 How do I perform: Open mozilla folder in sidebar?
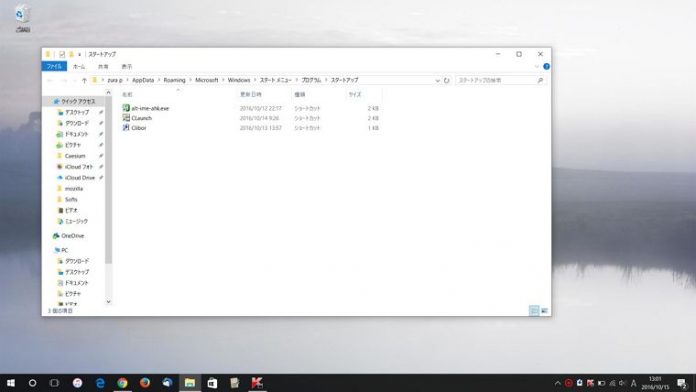click(x=74, y=189)
